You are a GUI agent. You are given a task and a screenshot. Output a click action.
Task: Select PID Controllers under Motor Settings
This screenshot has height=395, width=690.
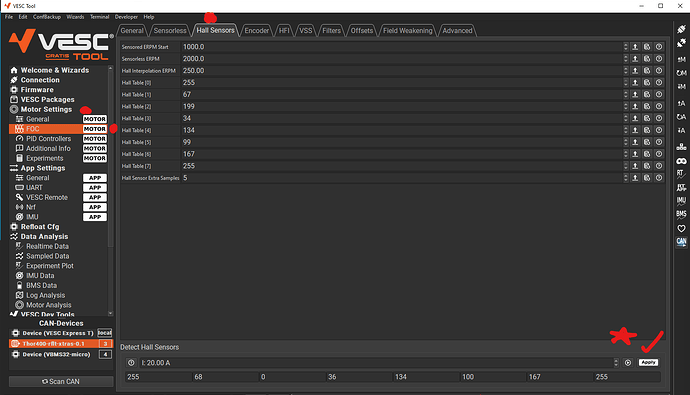point(48,139)
